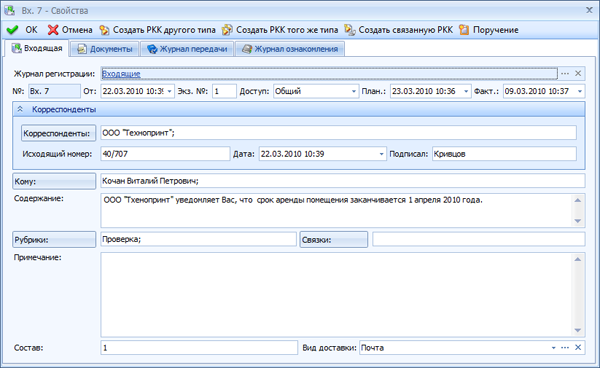Browse Журнал регистрации with ellipsis button

(x=565, y=73)
